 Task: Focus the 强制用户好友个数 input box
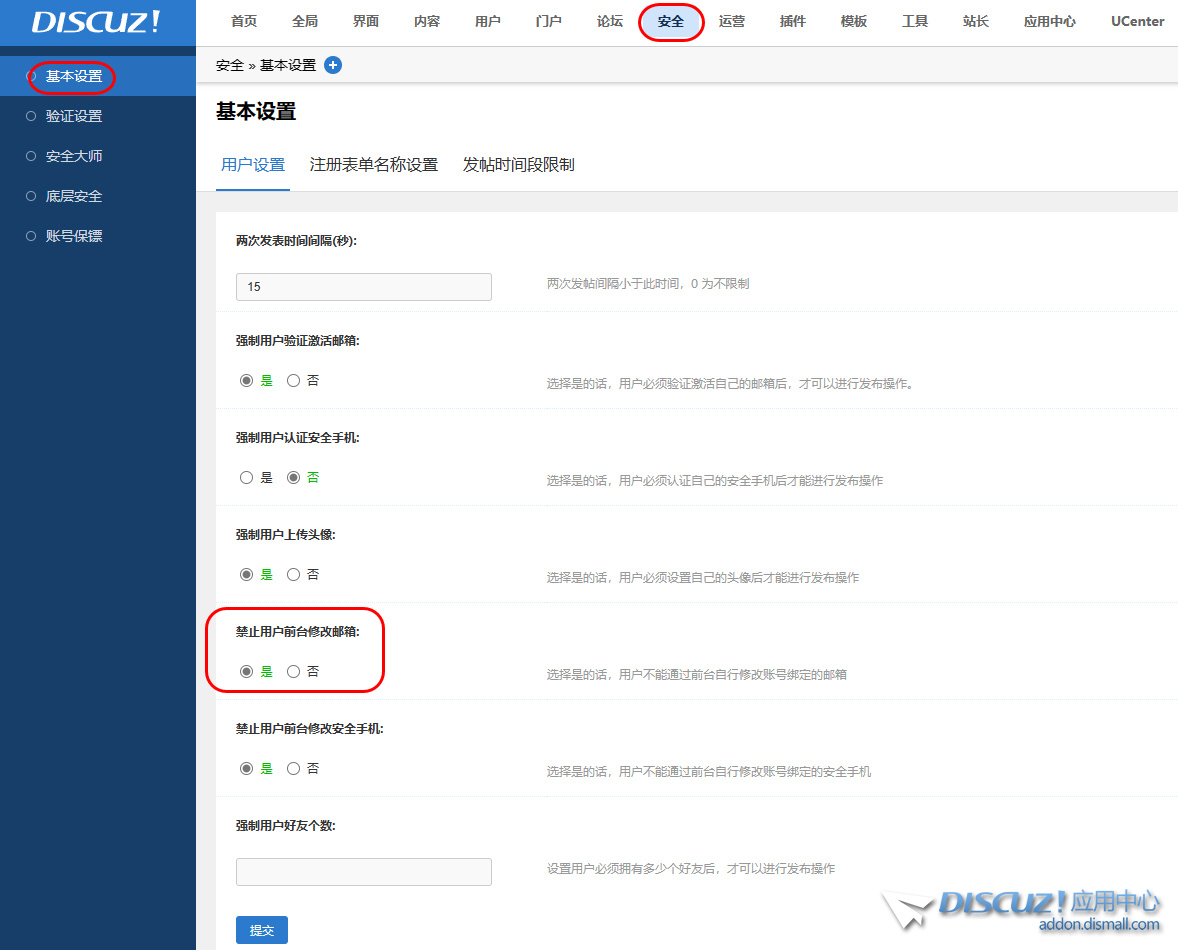click(x=363, y=872)
